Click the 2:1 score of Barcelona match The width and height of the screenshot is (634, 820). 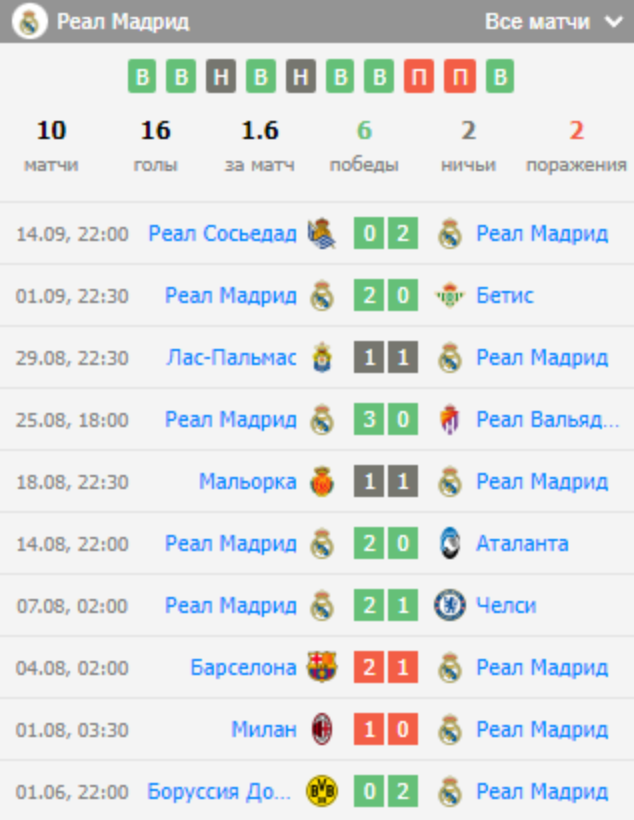pos(386,668)
